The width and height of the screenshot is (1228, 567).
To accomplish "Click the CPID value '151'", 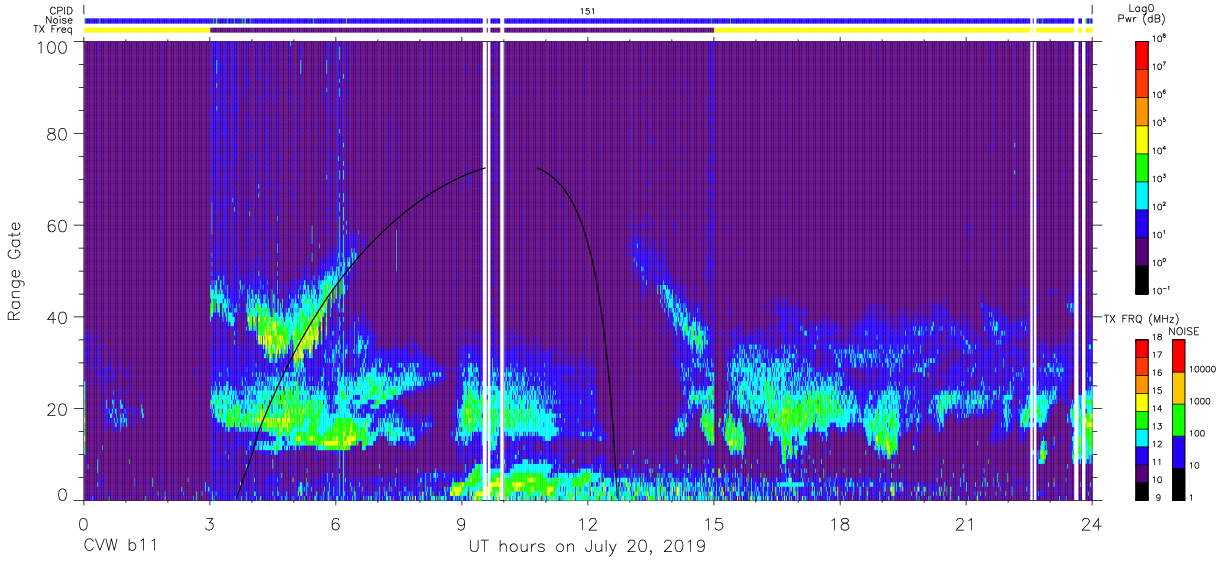I will click(588, 10).
